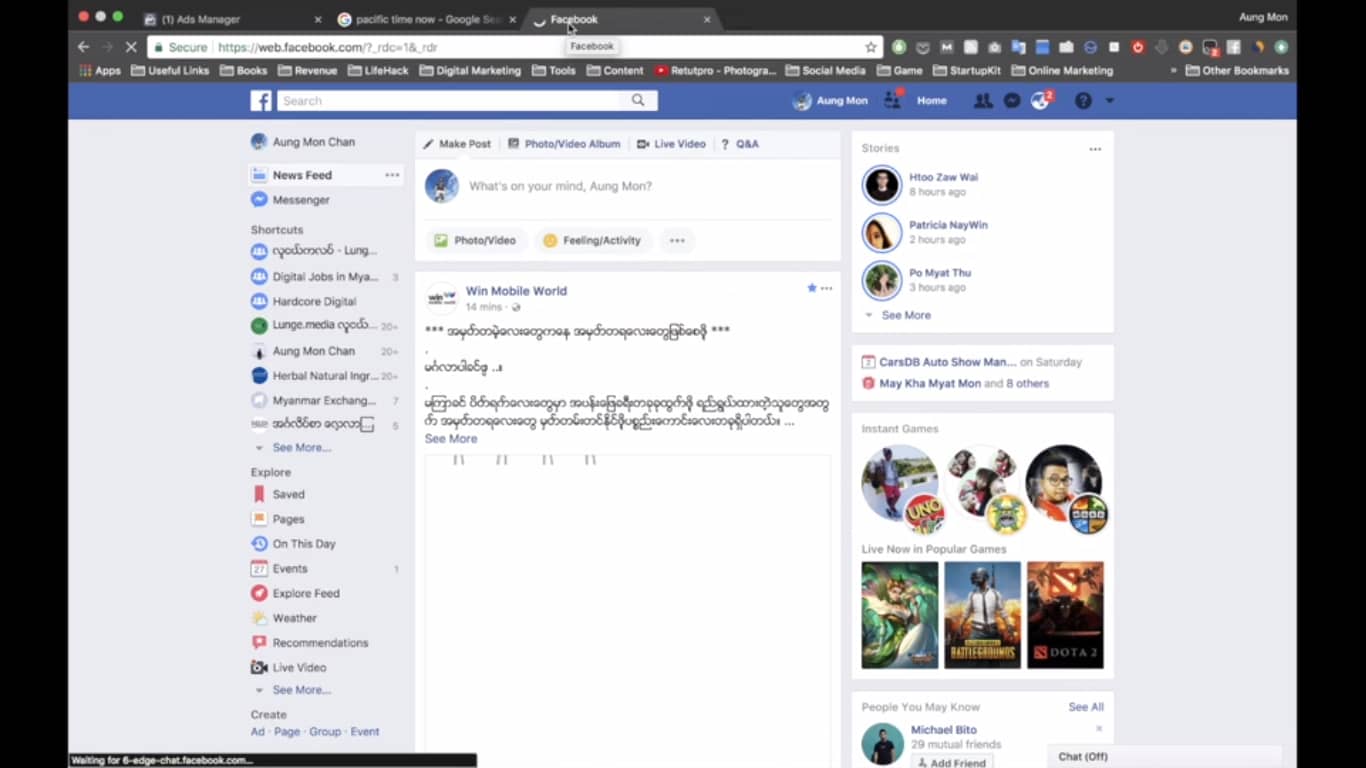Click the browser back arrow

pyautogui.click(x=83, y=47)
